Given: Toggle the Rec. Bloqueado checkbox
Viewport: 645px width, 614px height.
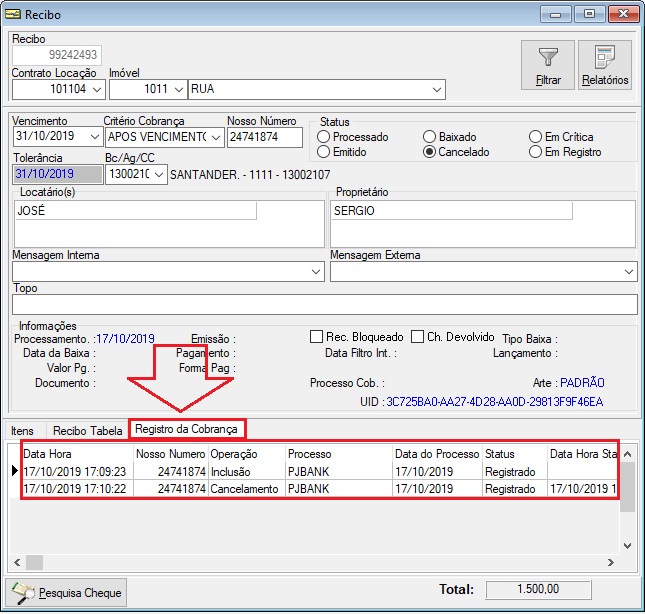Looking at the screenshot, I should coord(317,337).
